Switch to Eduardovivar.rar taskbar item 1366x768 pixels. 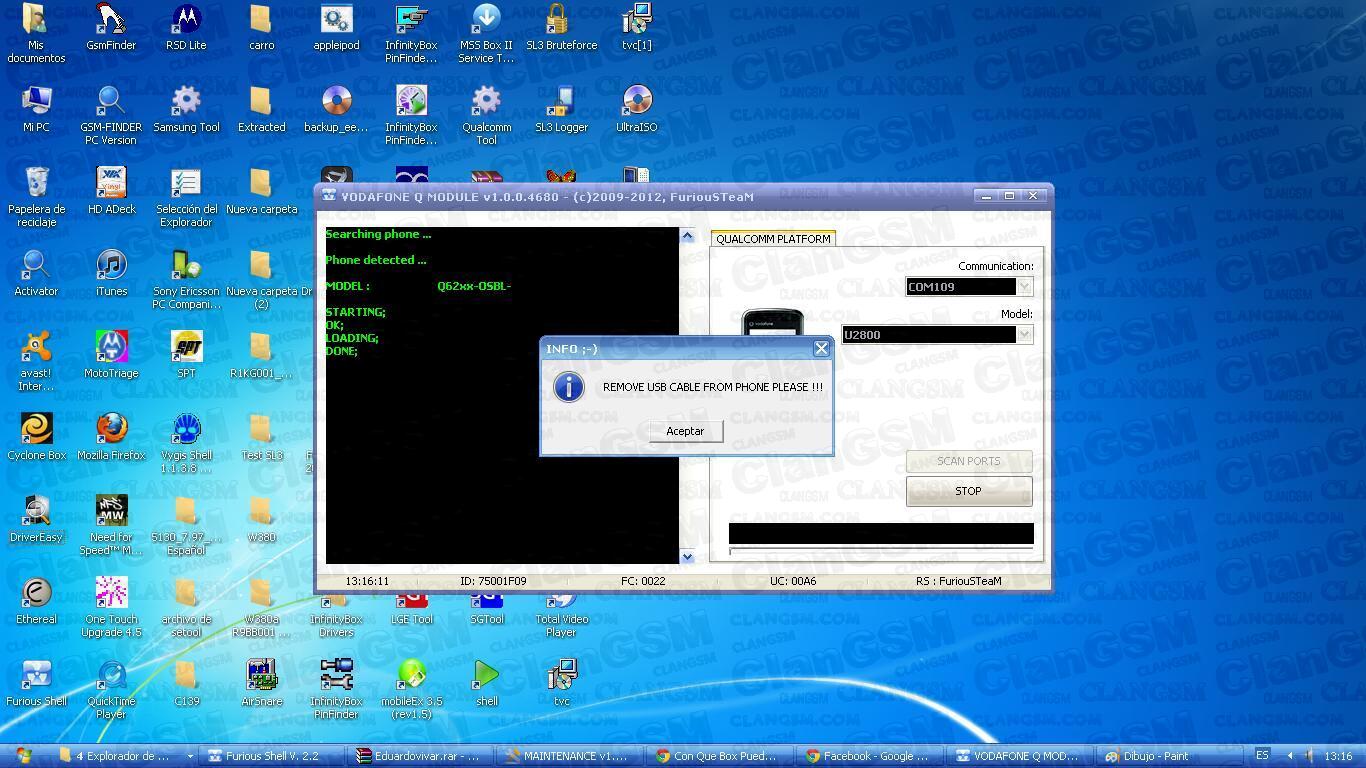pyautogui.click(x=421, y=756)
